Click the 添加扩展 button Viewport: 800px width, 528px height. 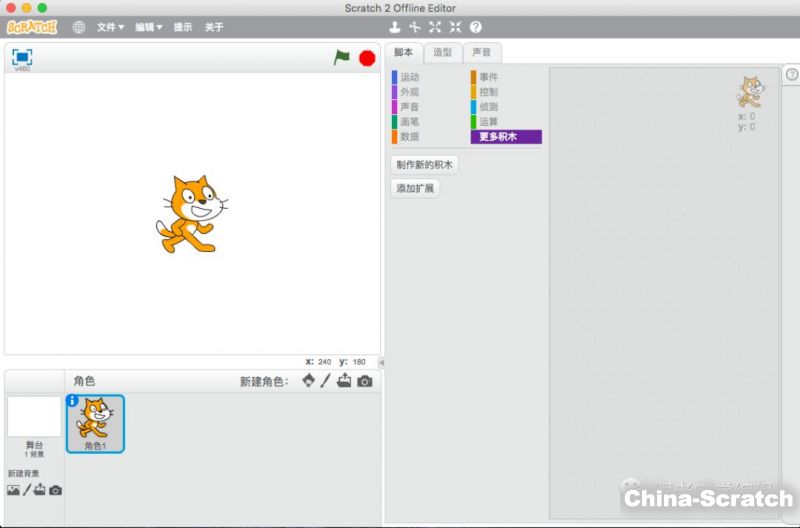point(414,188)
